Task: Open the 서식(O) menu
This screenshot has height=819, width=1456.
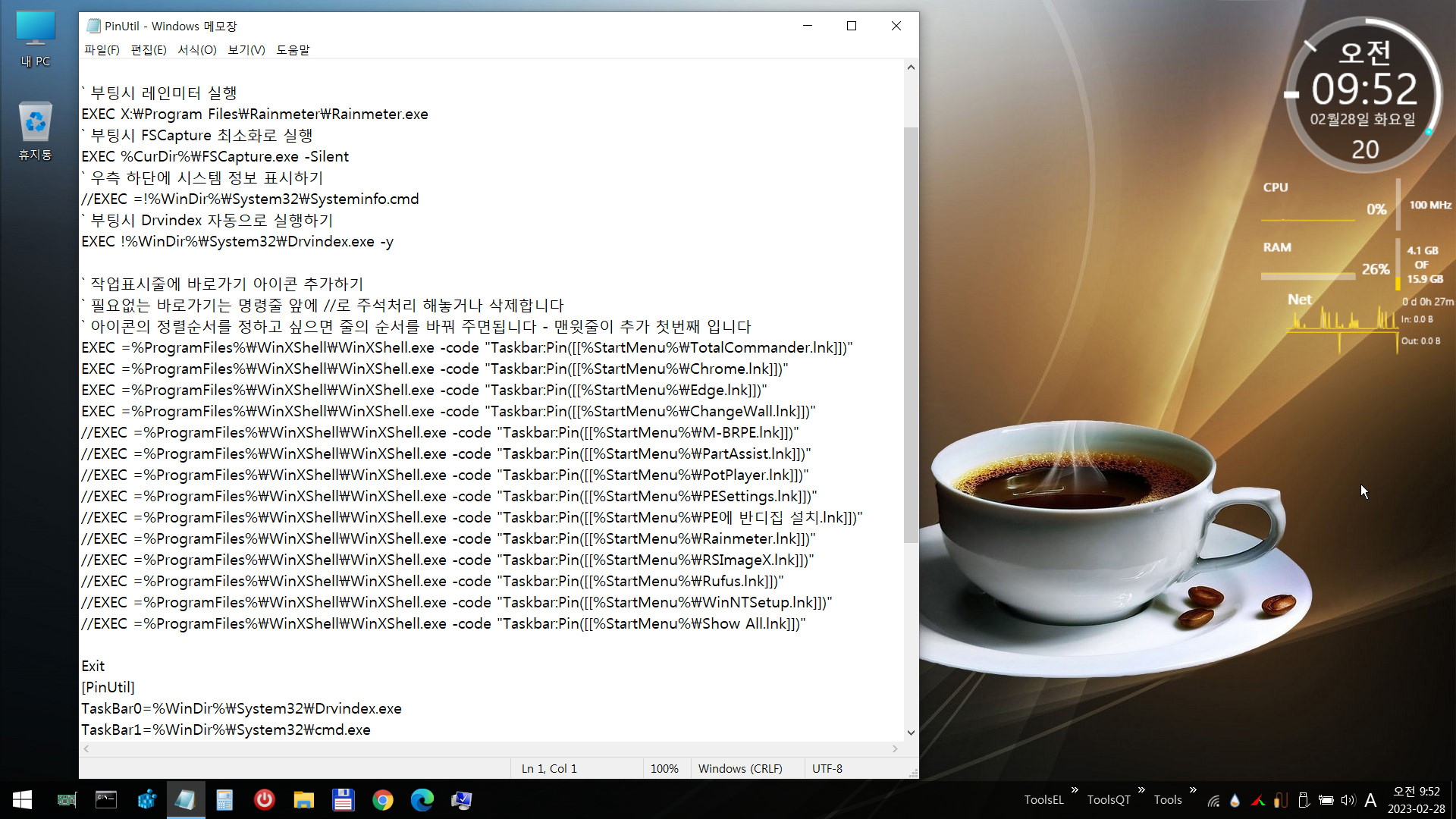Action: 197,50
